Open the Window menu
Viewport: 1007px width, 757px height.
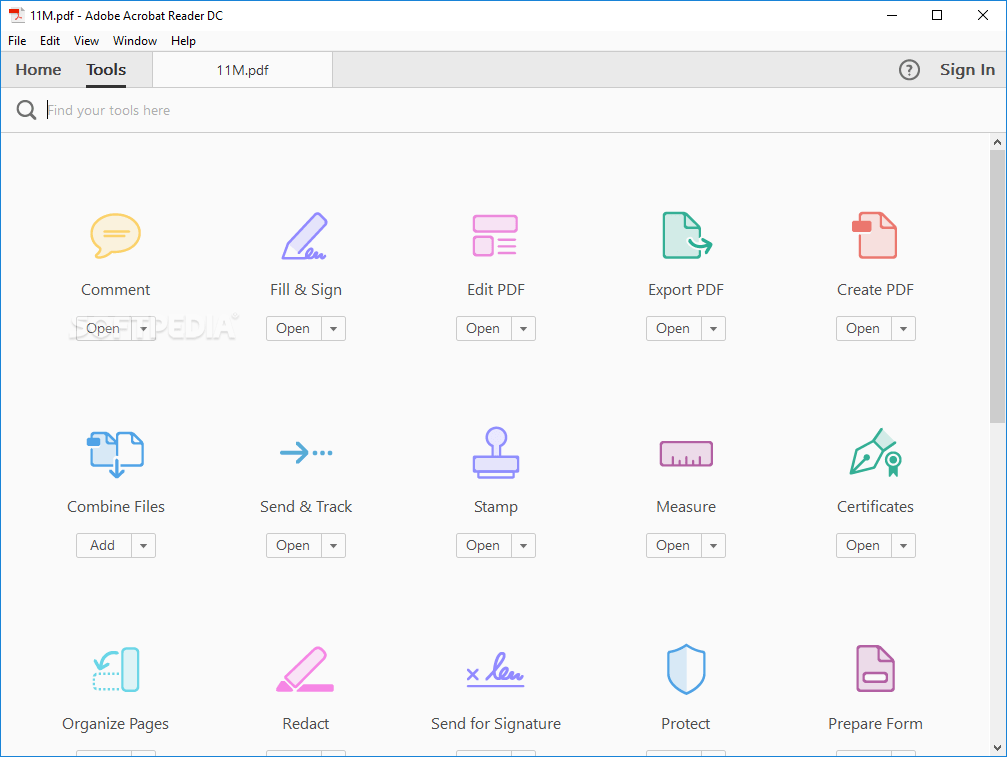pyautogui.click(x=135, y=41)
